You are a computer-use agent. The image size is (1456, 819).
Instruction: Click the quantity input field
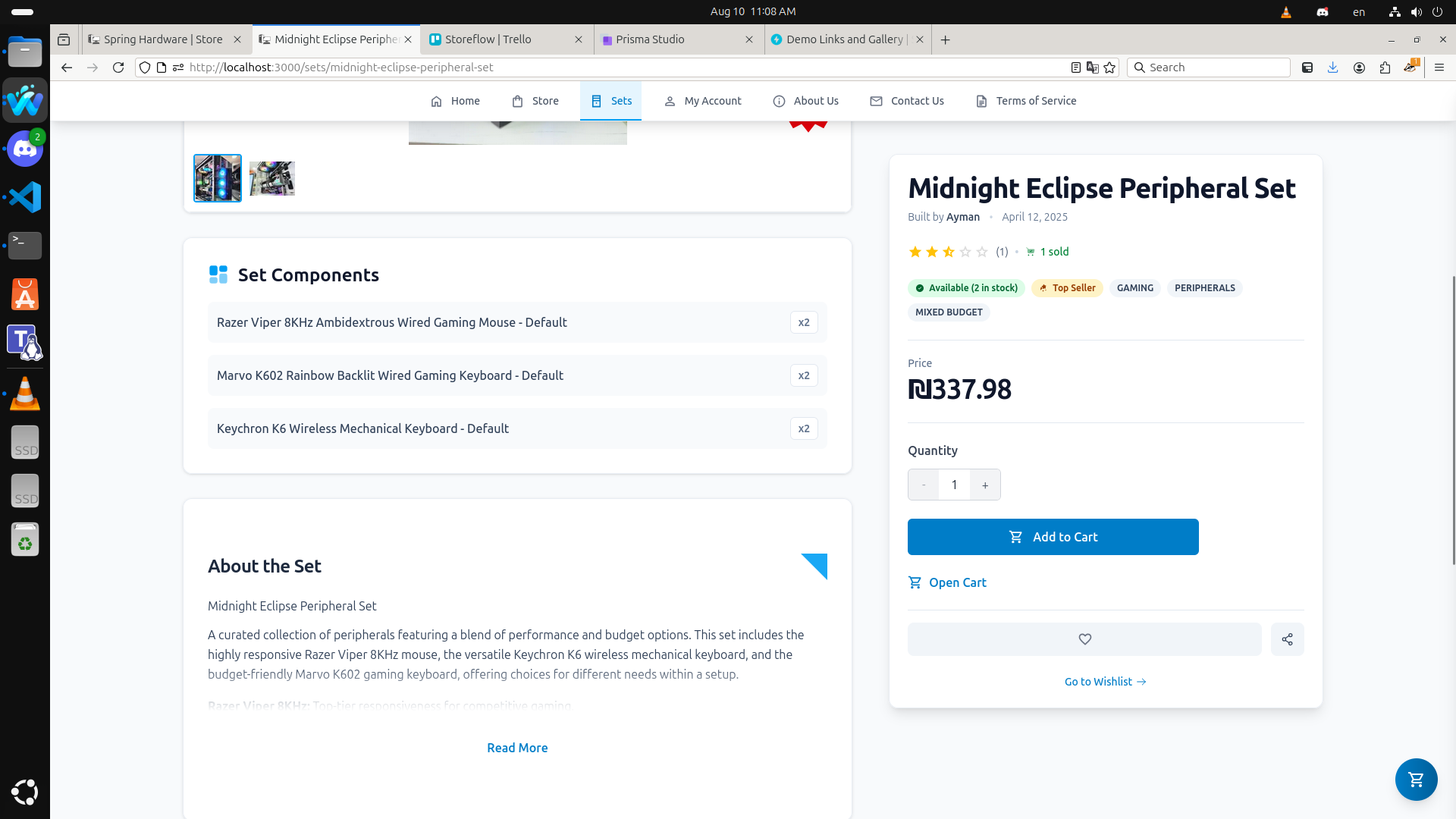tap(954, 485)
